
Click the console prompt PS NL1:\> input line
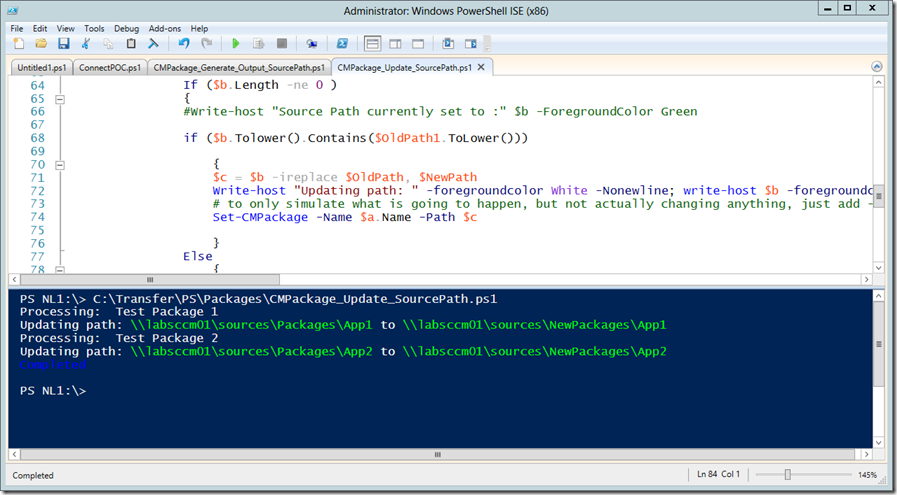(x=53, y=391)
